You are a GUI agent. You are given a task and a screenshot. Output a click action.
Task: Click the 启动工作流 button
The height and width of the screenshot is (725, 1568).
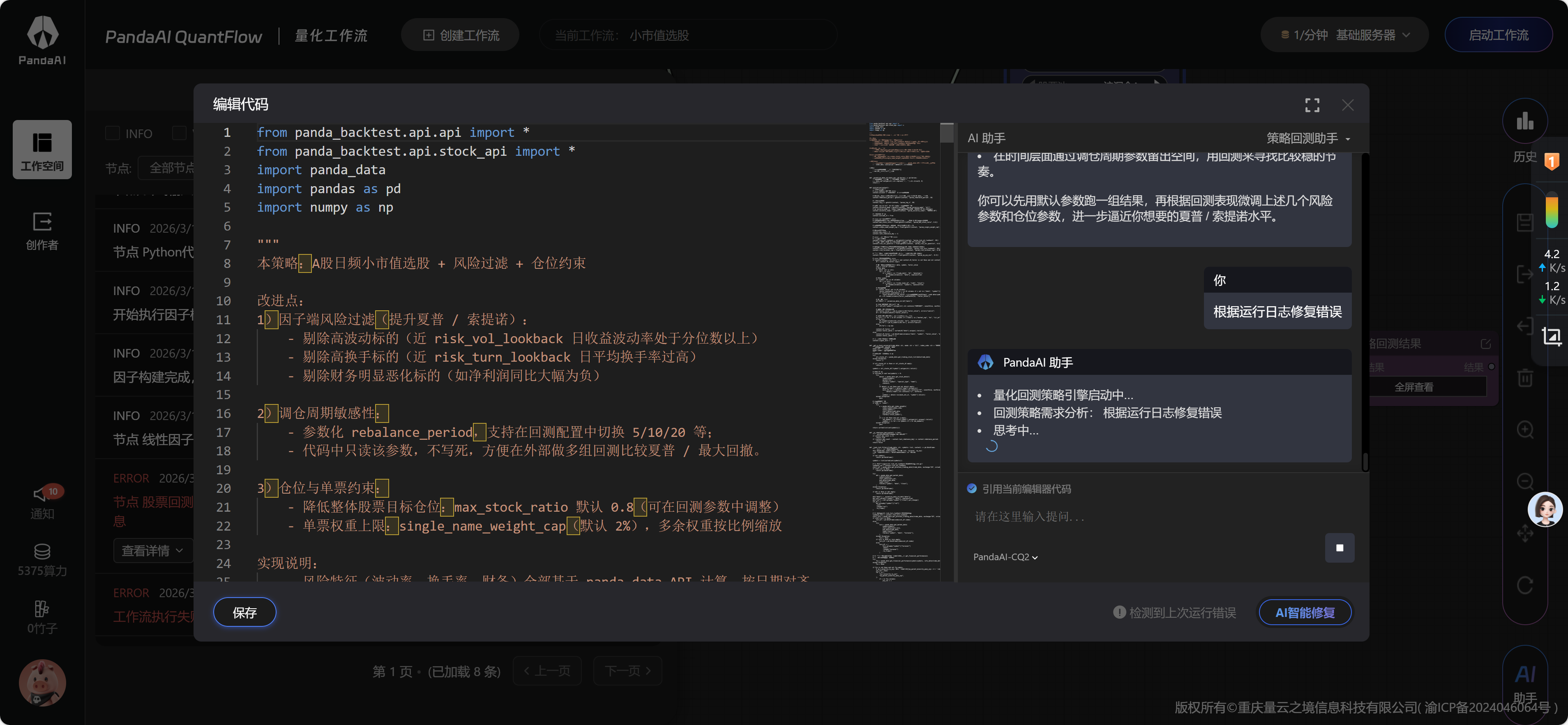click(1498, 35)
